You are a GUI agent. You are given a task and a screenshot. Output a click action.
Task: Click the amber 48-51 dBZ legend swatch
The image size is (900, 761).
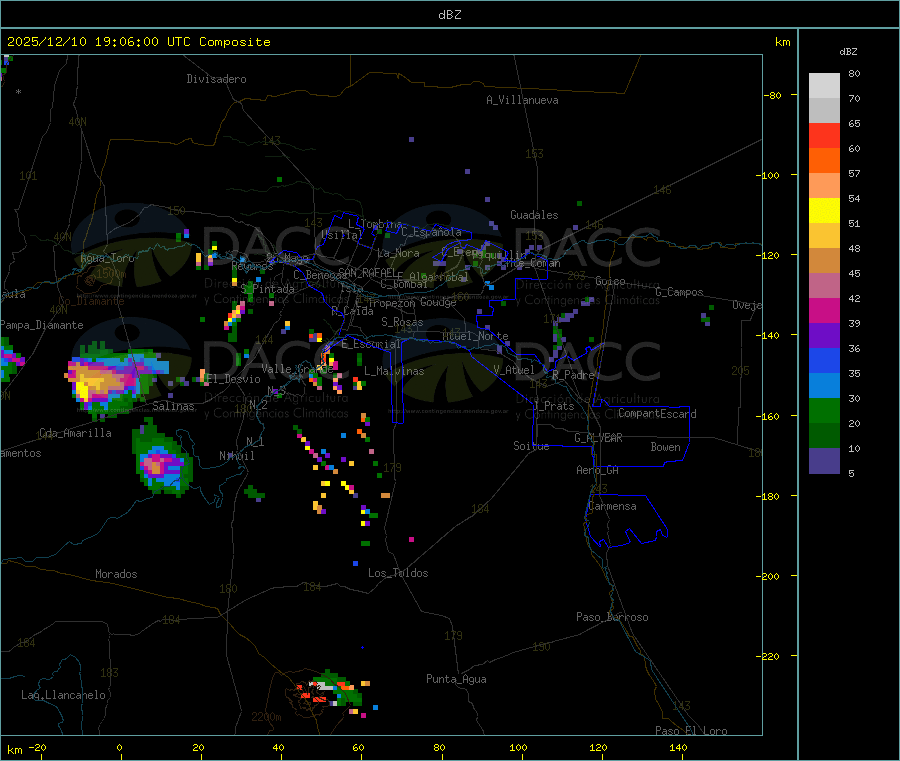pyautogui.click(x=824, y=235)
